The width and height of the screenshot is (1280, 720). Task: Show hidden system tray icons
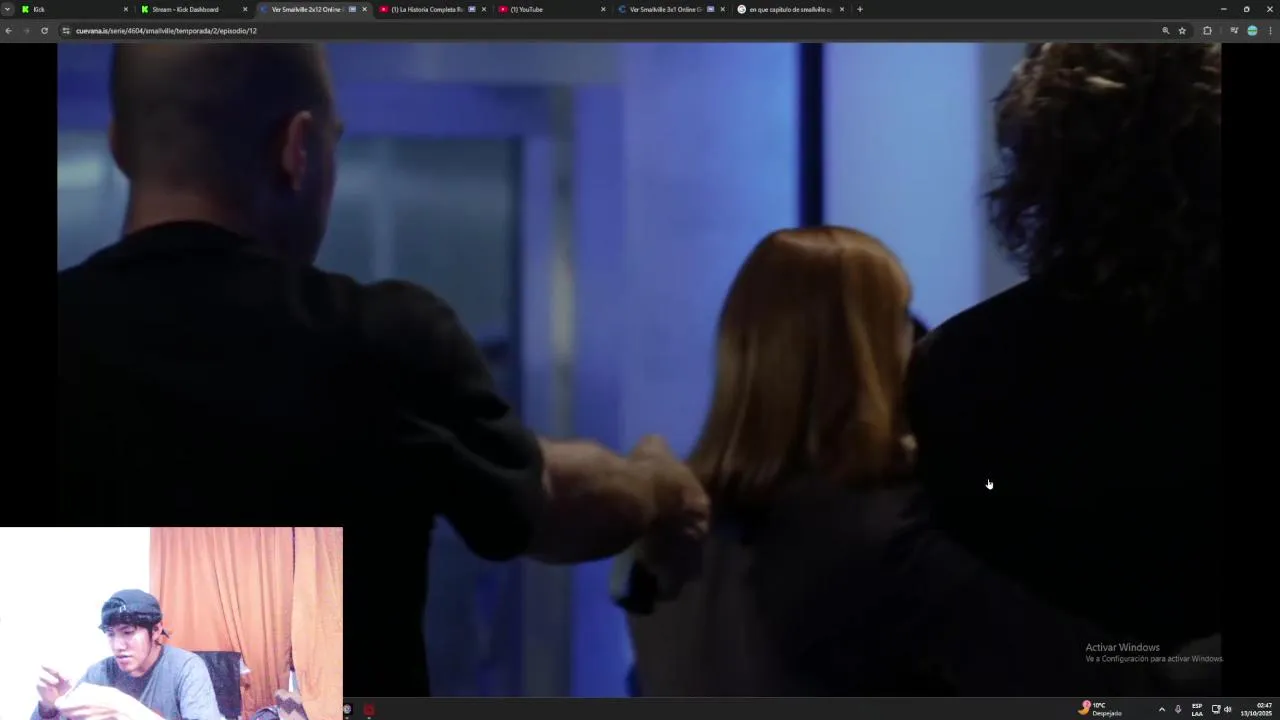(x=1161, y=709)
